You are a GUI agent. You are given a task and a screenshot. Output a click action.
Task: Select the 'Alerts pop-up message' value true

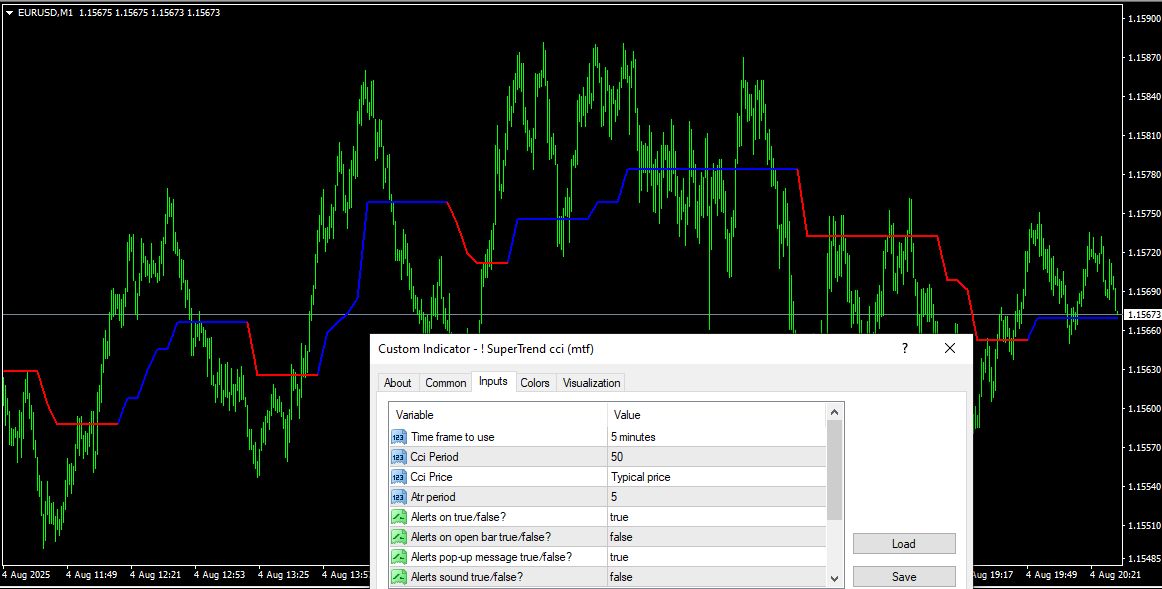click(x=619, y=557)
